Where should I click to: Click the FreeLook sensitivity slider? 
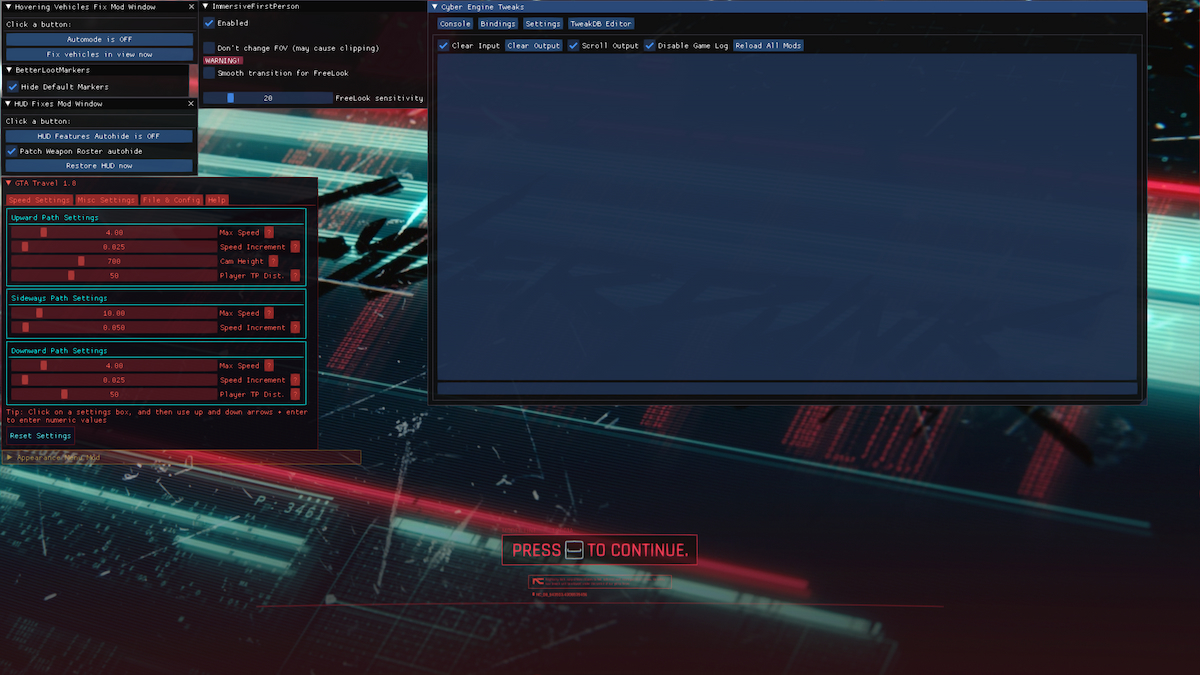[267, 98]
